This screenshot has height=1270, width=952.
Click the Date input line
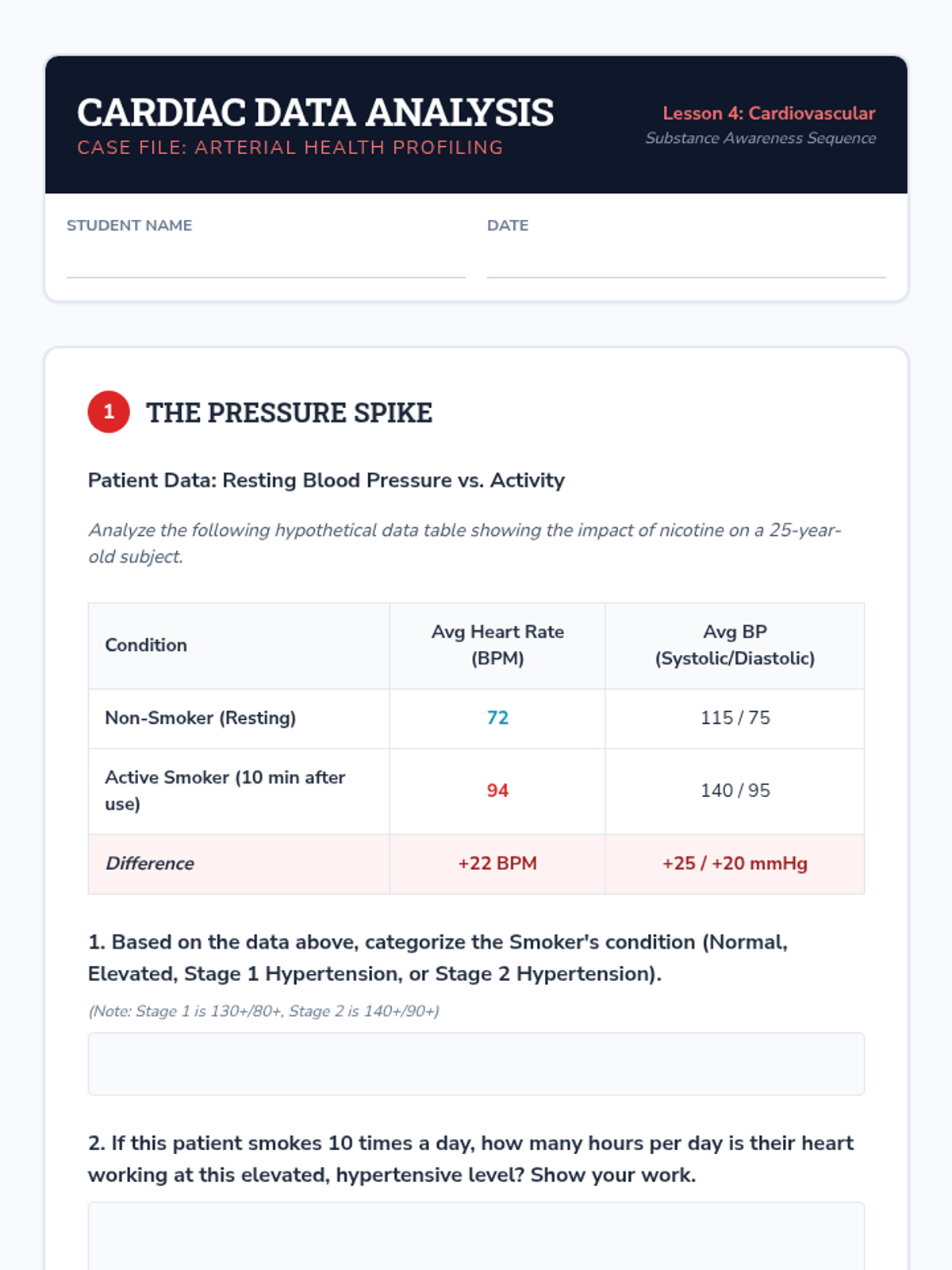point(686,262)
